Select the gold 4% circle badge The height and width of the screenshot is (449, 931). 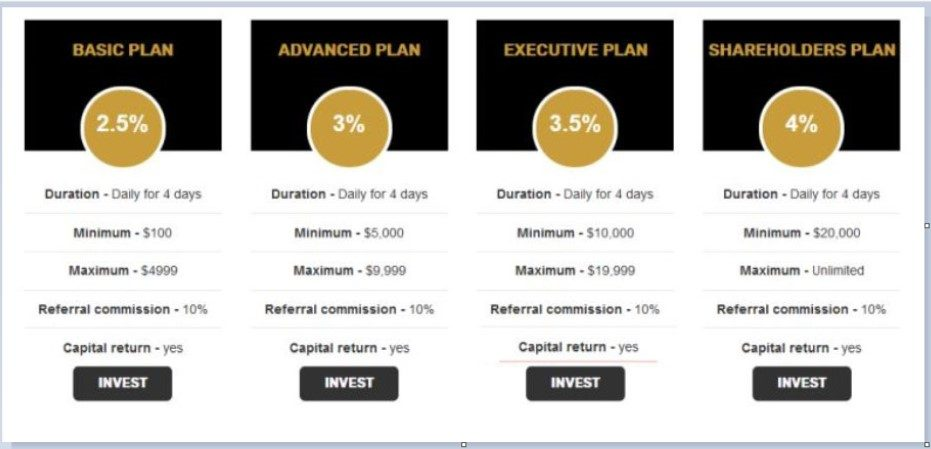point(801,125)
